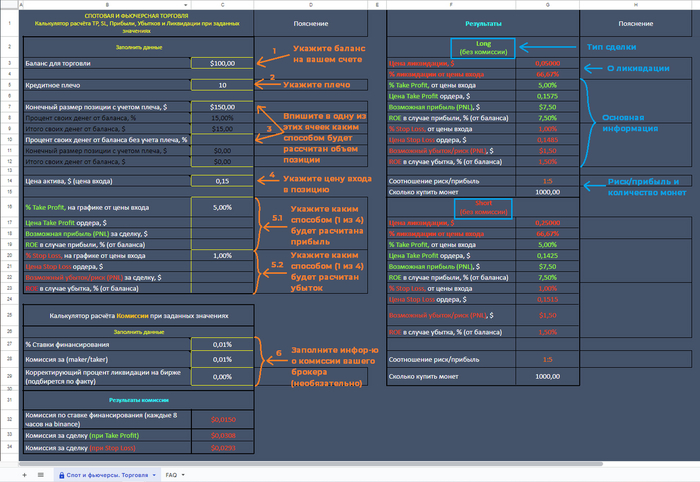Select the leverage cell with value 10
700x482 pixels.
point(222,85)
